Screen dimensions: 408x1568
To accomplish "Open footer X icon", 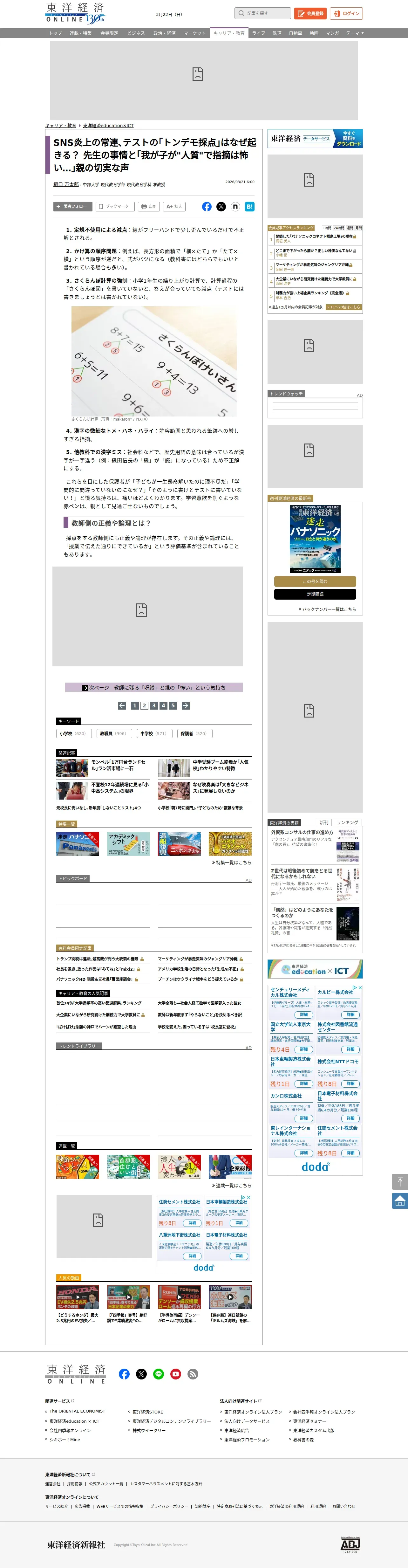I will tap(142, 1374).
